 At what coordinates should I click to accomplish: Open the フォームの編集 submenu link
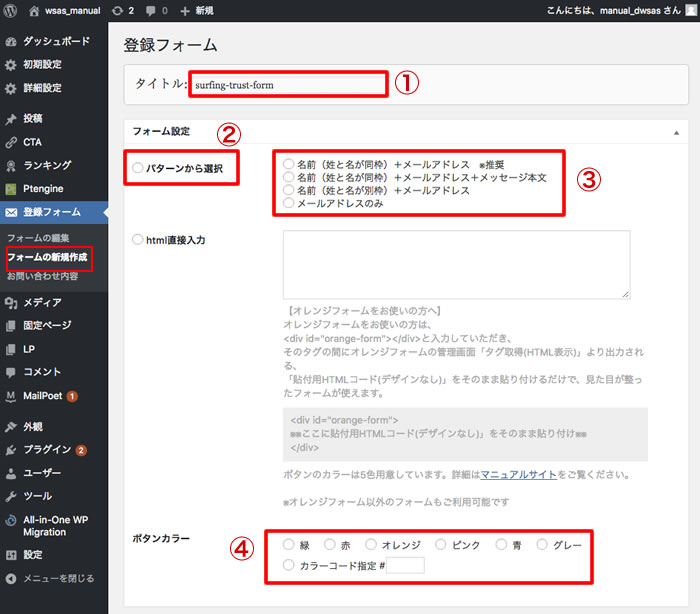[x=37, y=238]
